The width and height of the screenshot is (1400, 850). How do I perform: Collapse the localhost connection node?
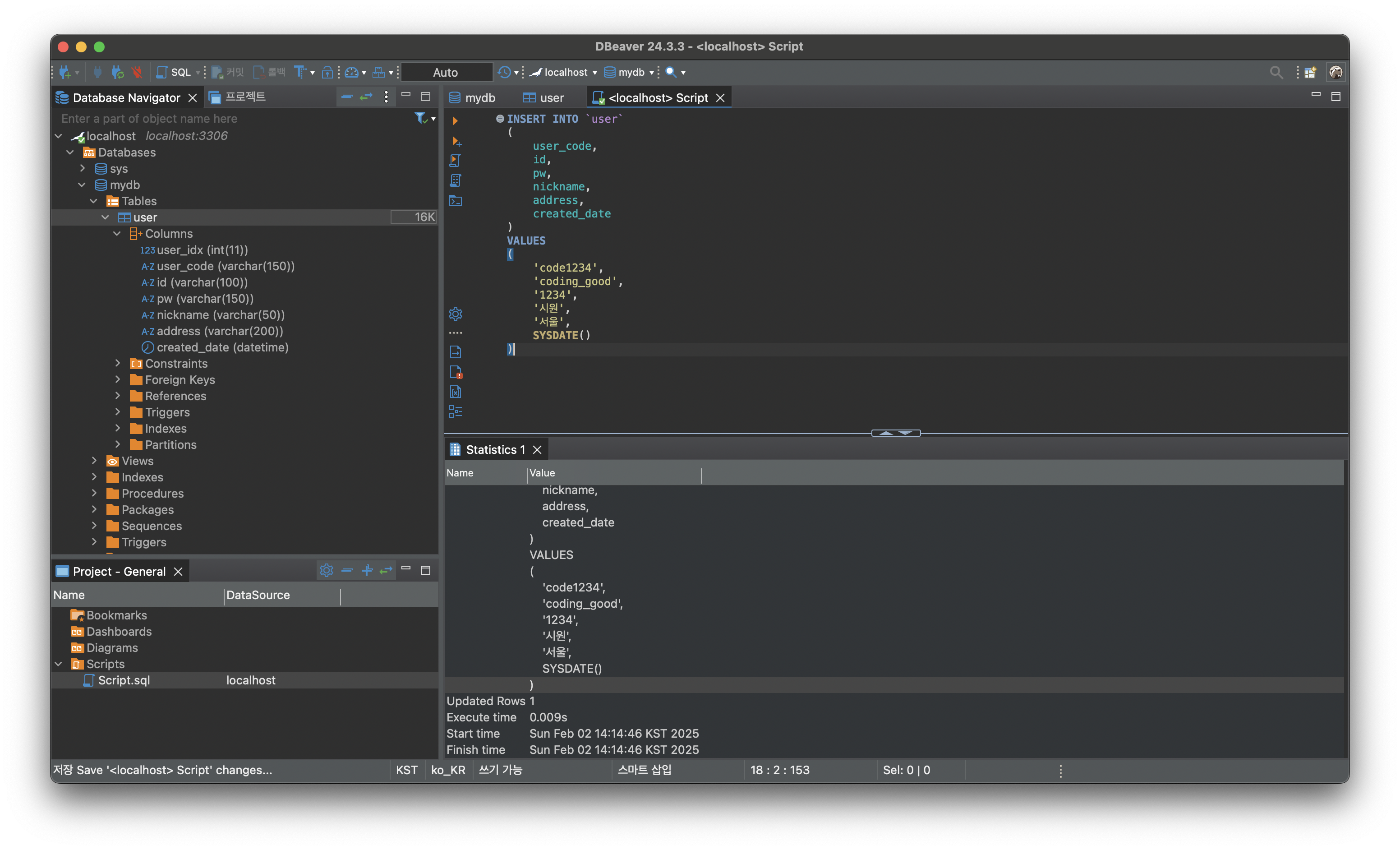[x=59, y=136]
